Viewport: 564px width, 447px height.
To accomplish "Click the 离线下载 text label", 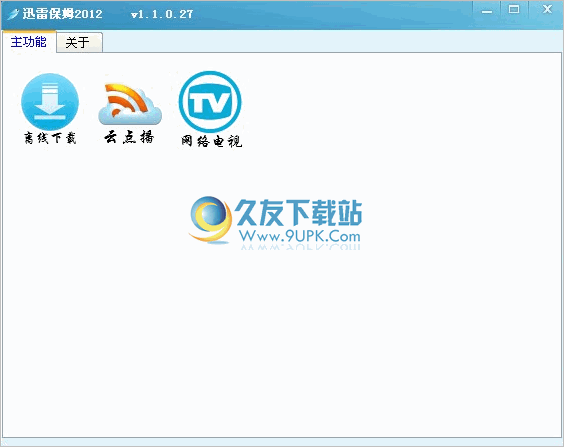I will [x=50, y=138].
